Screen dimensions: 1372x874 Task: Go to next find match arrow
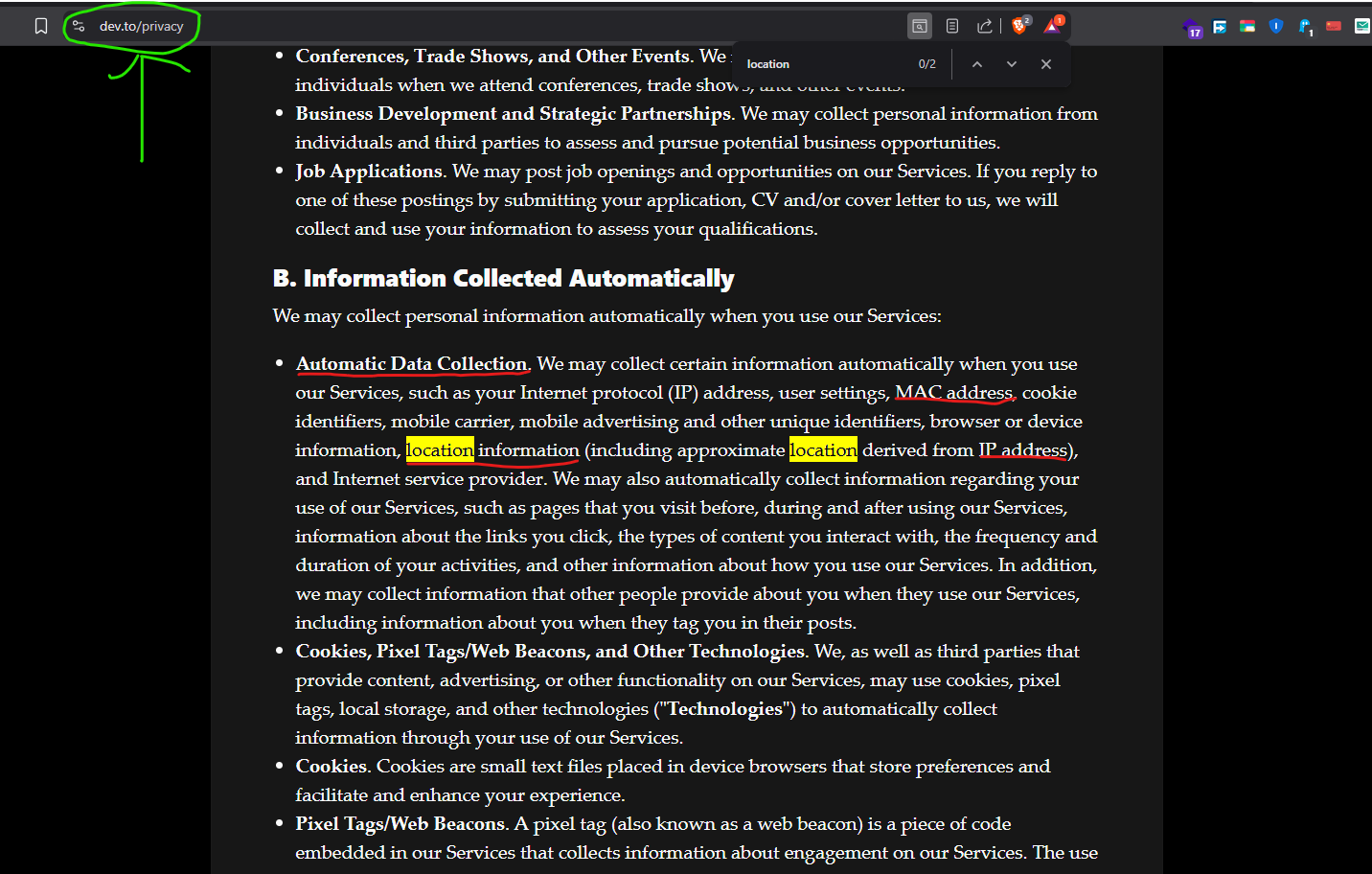pos(1012,64)
